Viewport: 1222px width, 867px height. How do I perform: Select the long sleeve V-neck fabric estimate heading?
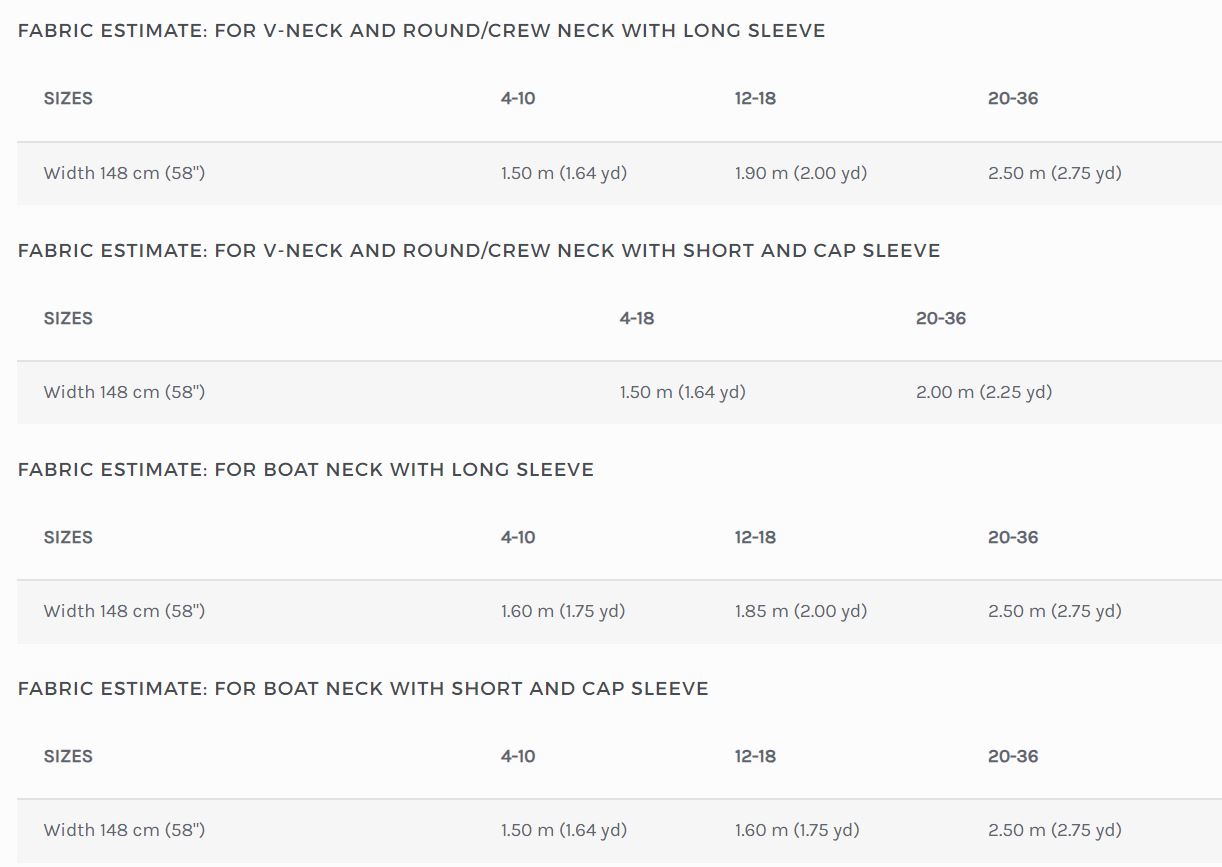[x=421, y=31]
